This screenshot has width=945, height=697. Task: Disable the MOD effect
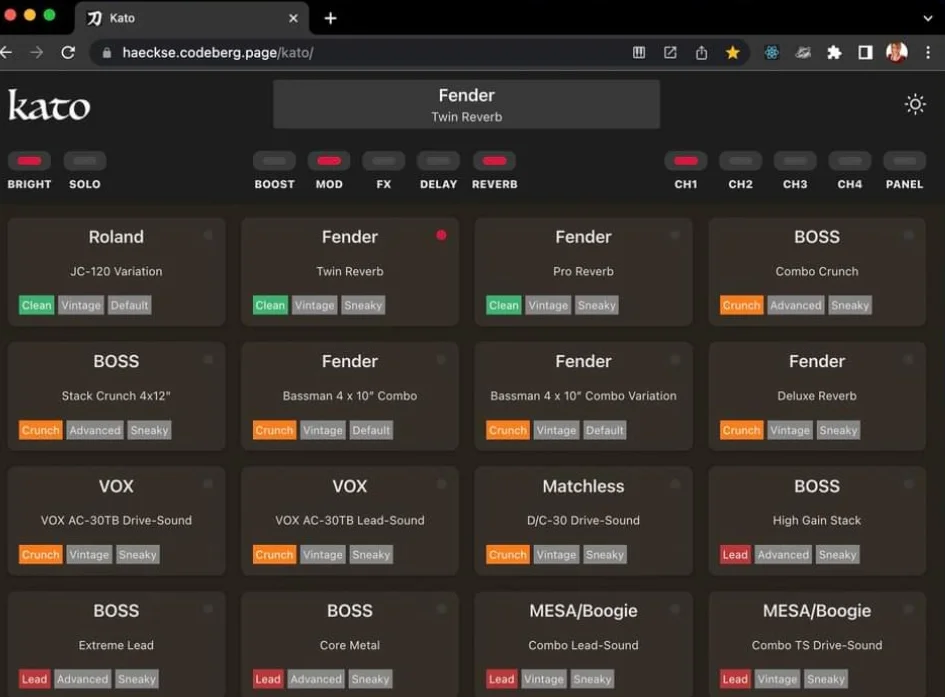click(x=329, y=161)
